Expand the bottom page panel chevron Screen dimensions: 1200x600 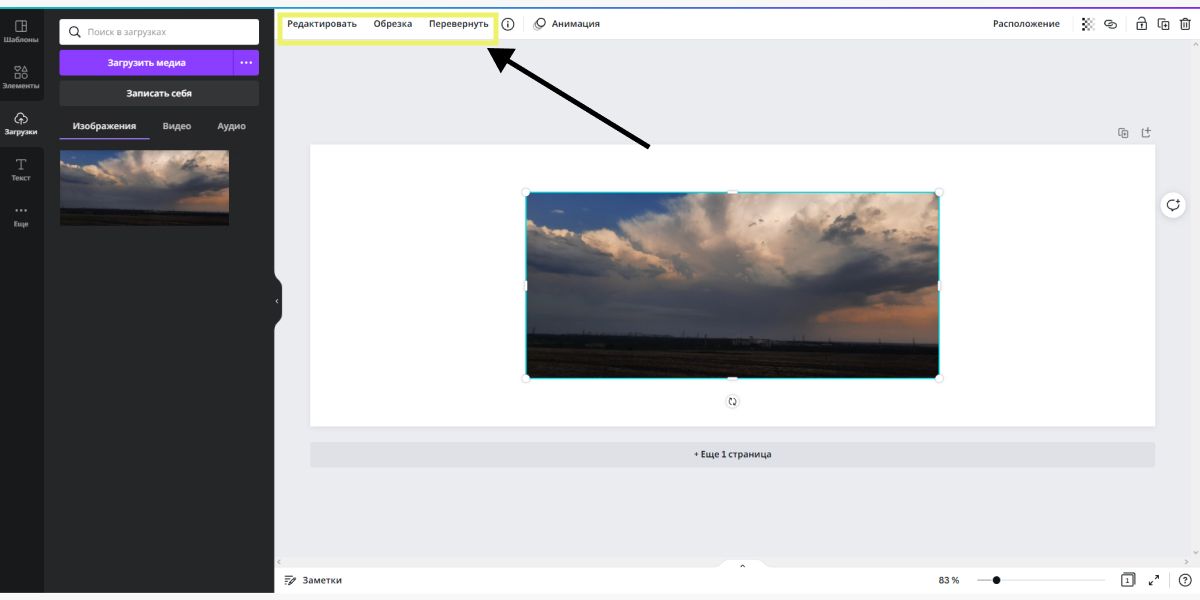pyautogui.click(x=742, y=566)
